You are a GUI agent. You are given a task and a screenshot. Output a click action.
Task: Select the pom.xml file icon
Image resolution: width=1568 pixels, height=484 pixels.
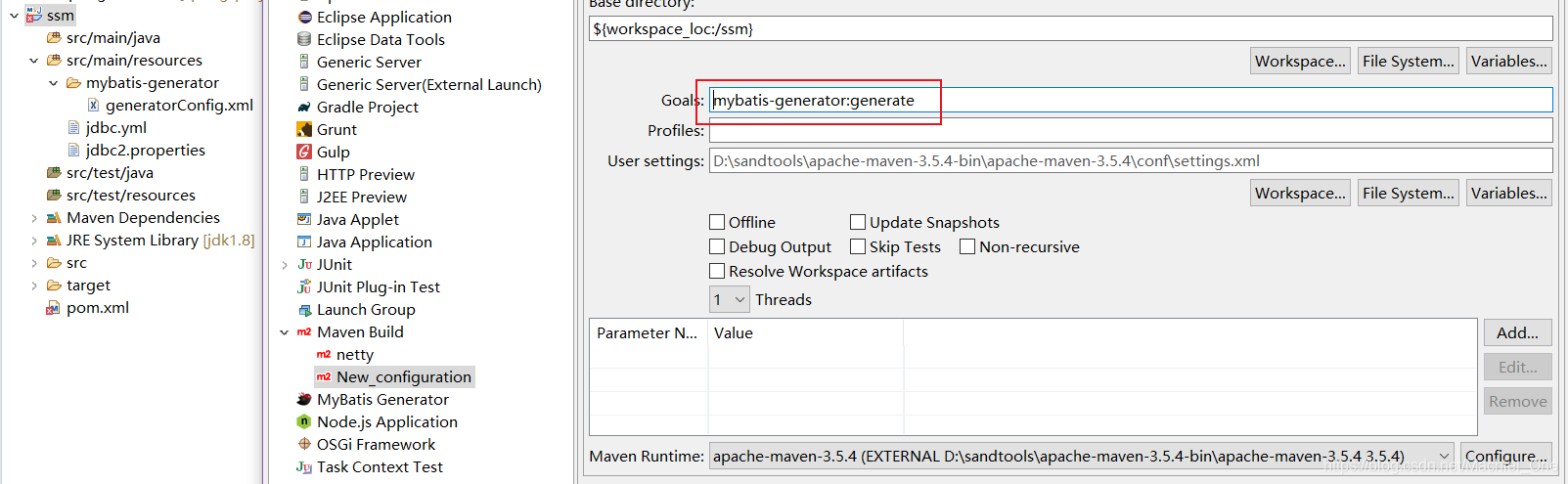(54, 308)
